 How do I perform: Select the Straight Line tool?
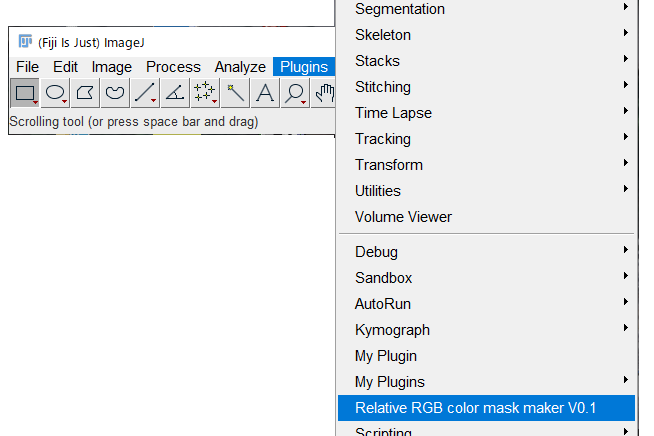(x=145, y=93)
